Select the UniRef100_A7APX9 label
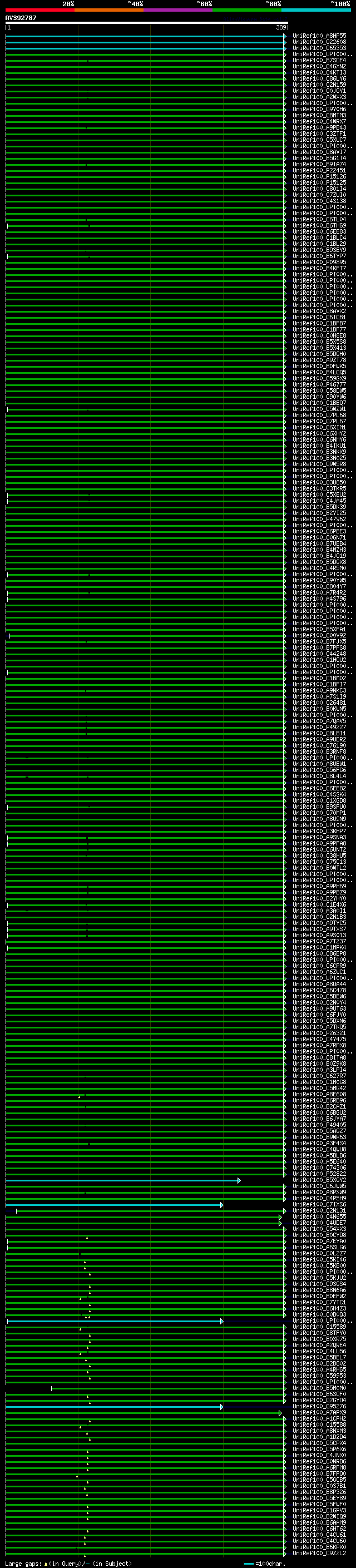Screen dimensions: 356x1568 click(x=319, y=1412)
